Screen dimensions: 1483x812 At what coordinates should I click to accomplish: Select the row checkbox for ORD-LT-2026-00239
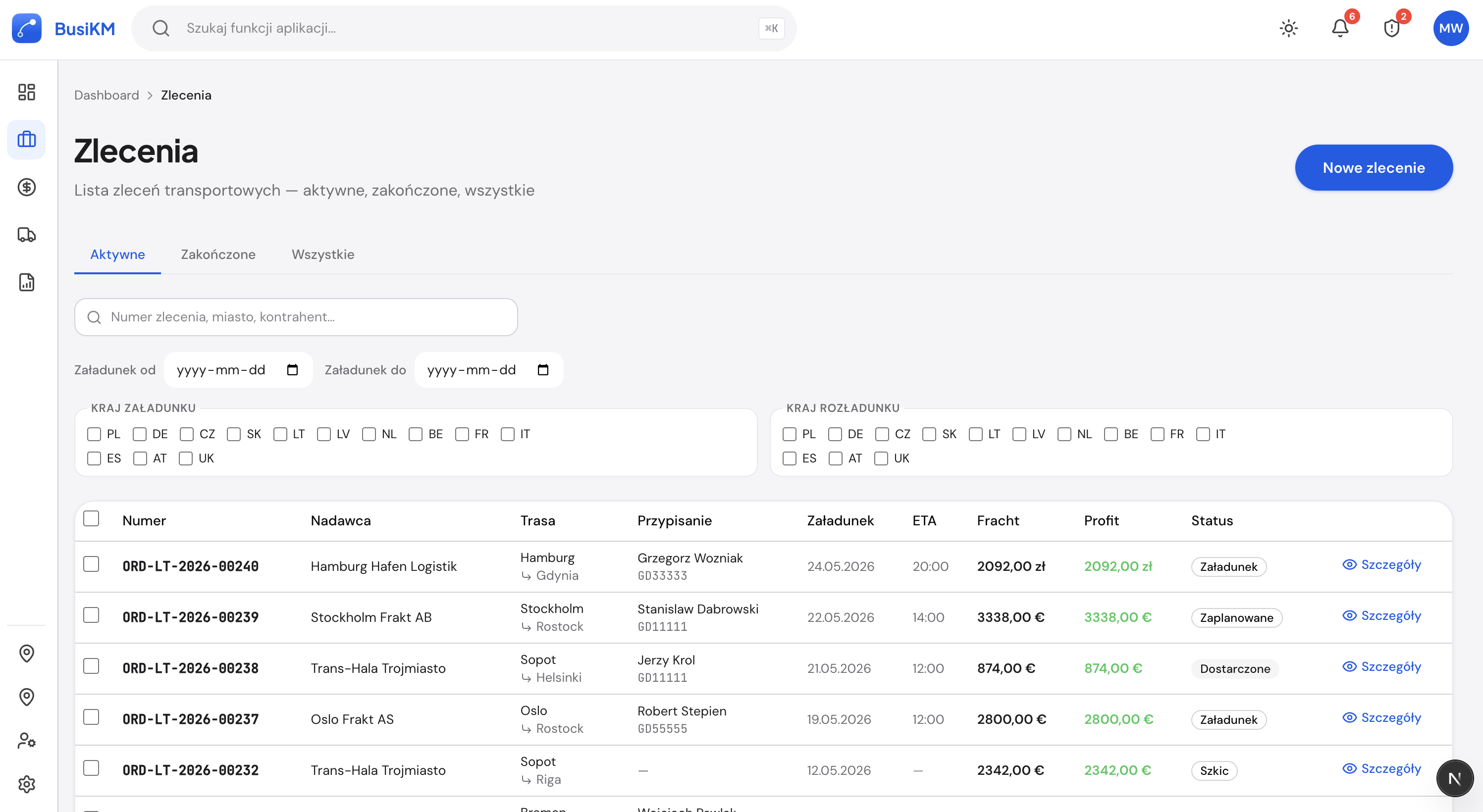91,615
